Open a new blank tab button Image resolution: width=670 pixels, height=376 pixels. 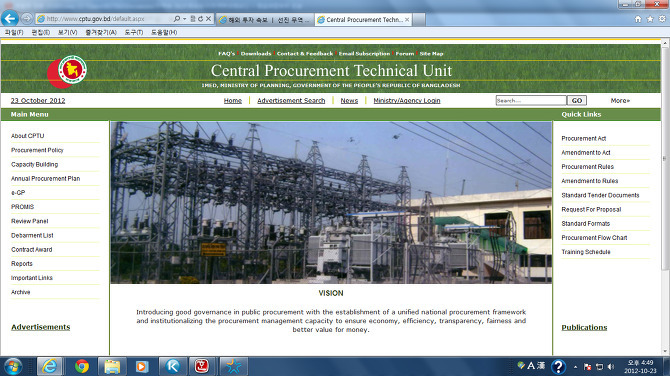[419, 20]
